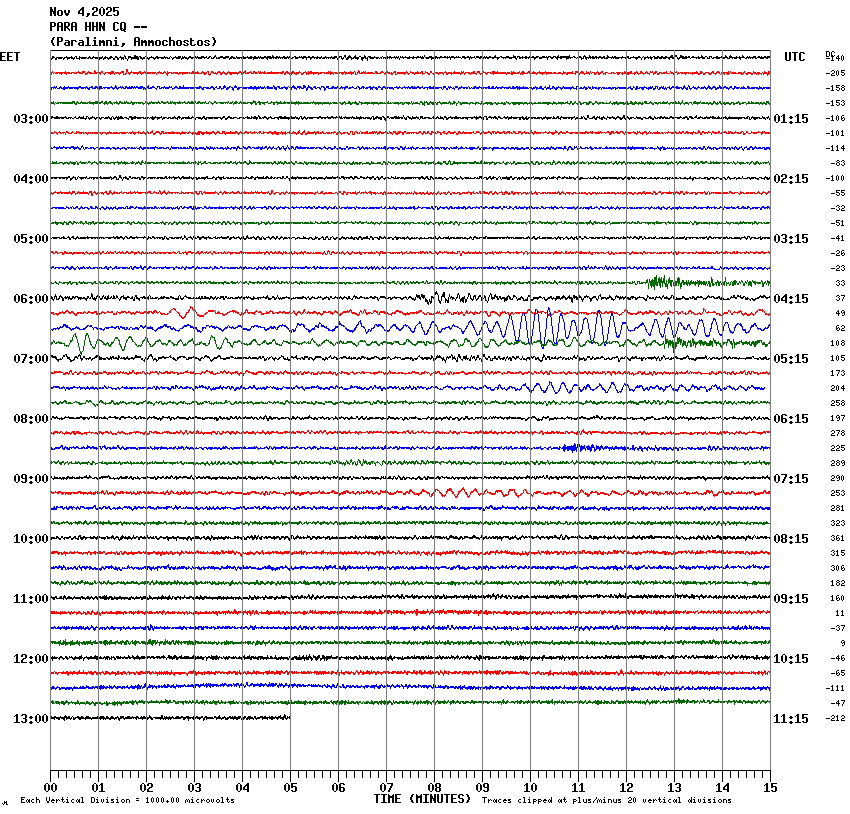Click the 08:15 UTC time label
Screen dimensions: 850x814
point(791,539)
